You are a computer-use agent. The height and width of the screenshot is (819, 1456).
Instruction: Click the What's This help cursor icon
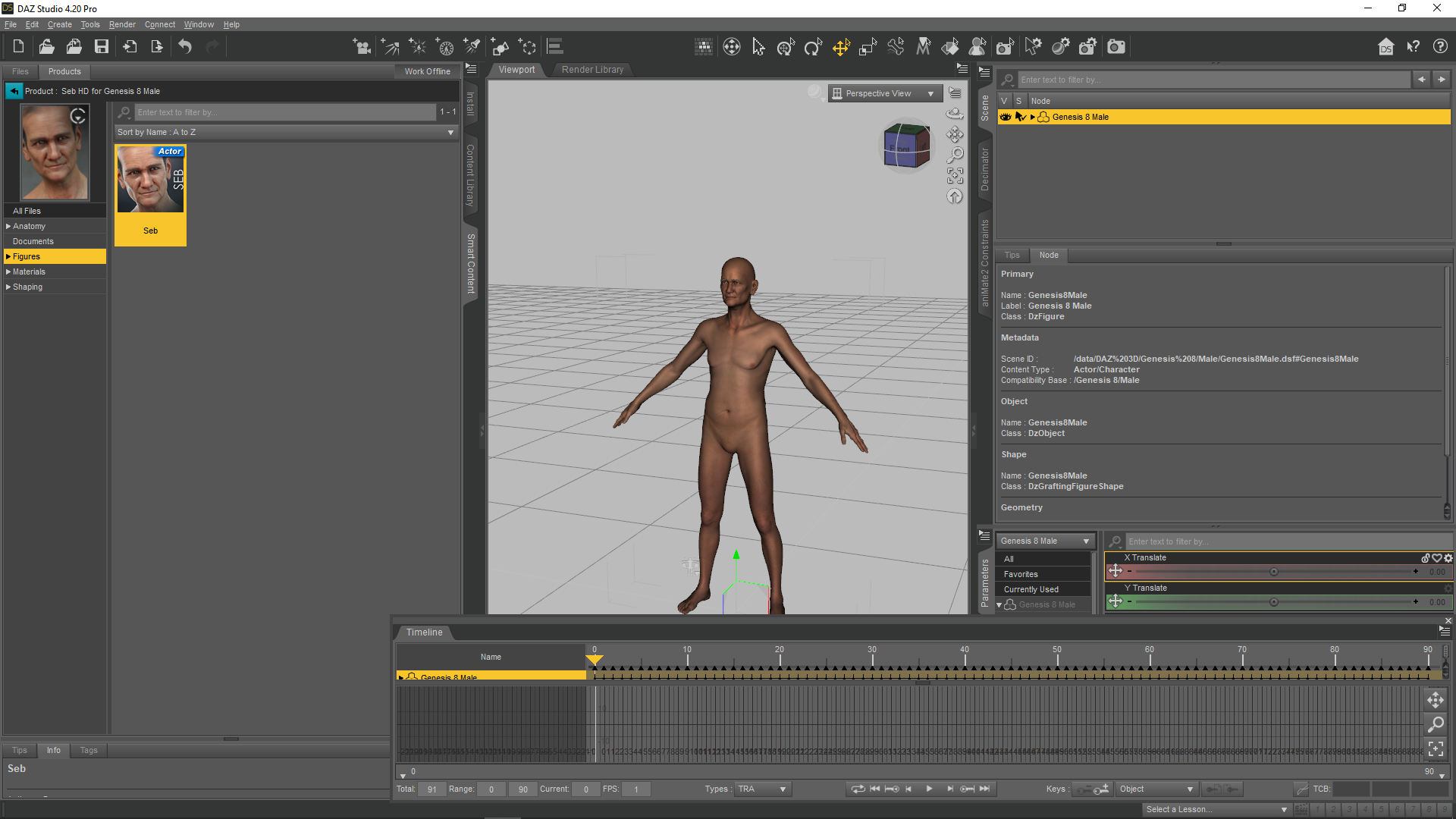click(x=1413, y=47)
